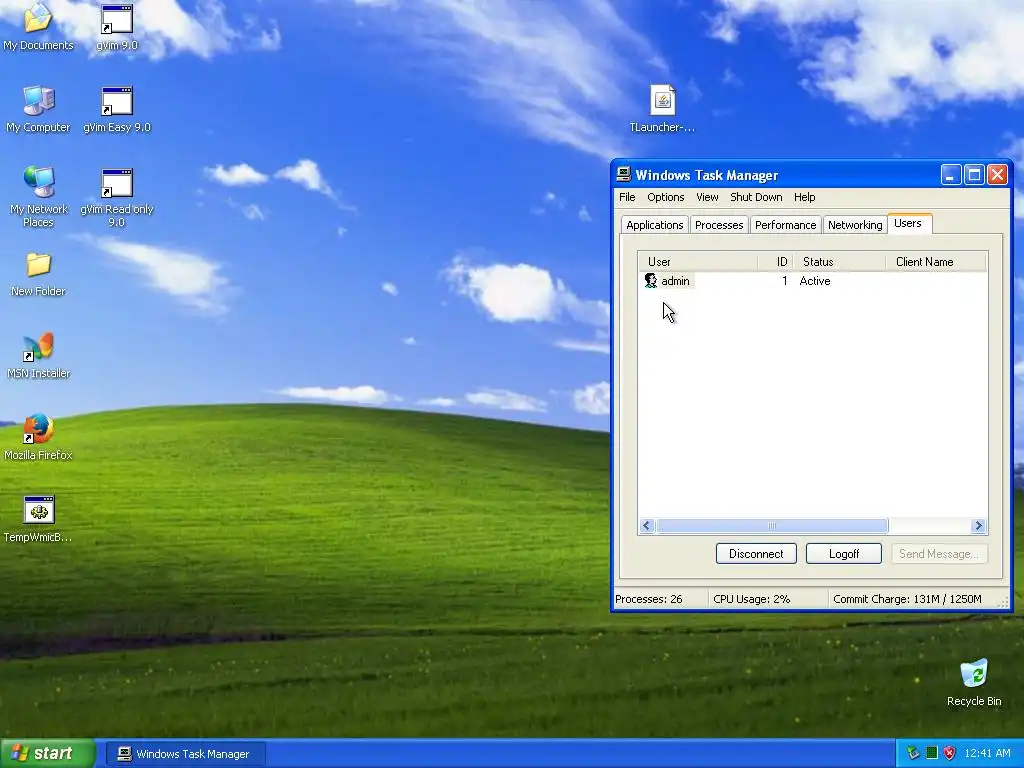Switch to the Networking tab
Image resolution: width=1024 pixels, height=768 pixels.
[855, 225]
